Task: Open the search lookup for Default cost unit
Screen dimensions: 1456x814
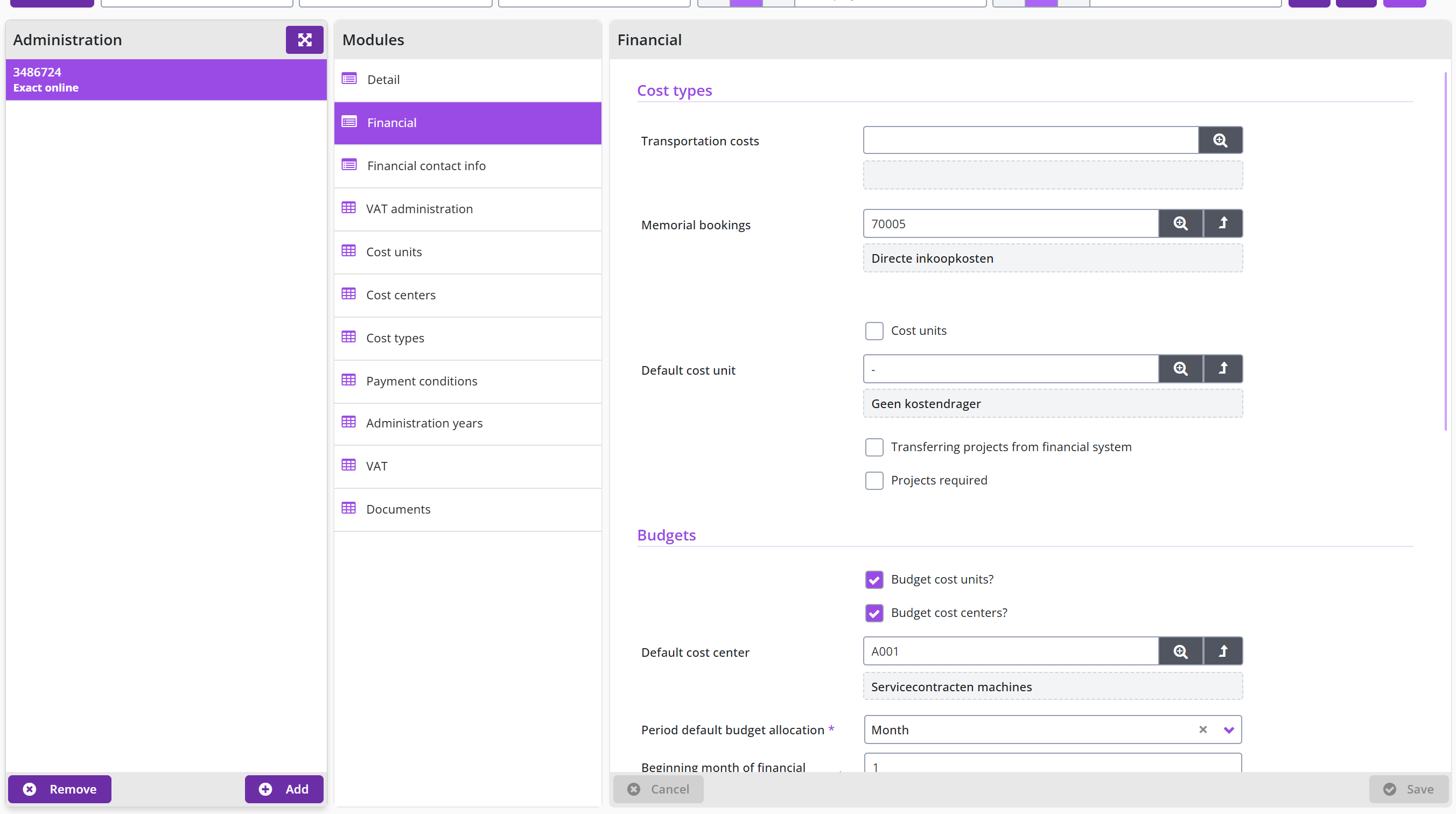Action: coord(1180,369)
